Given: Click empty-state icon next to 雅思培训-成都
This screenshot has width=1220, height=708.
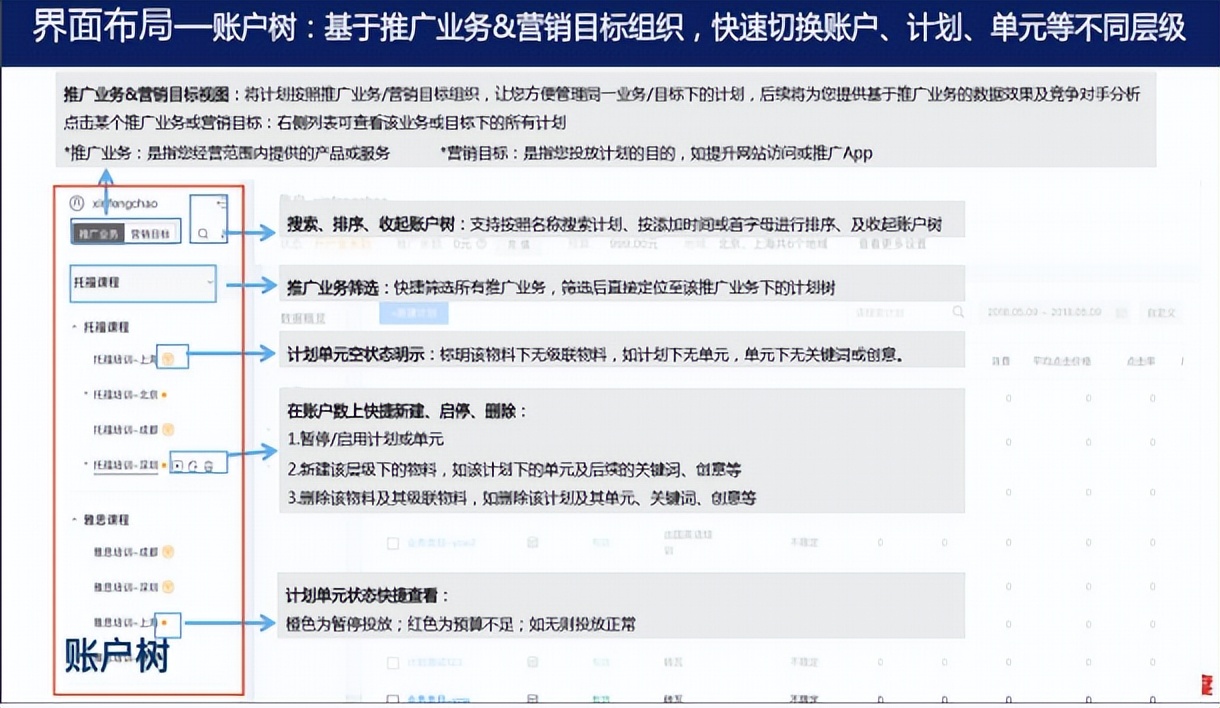Looking at the screenshot, I should [169, 551].
